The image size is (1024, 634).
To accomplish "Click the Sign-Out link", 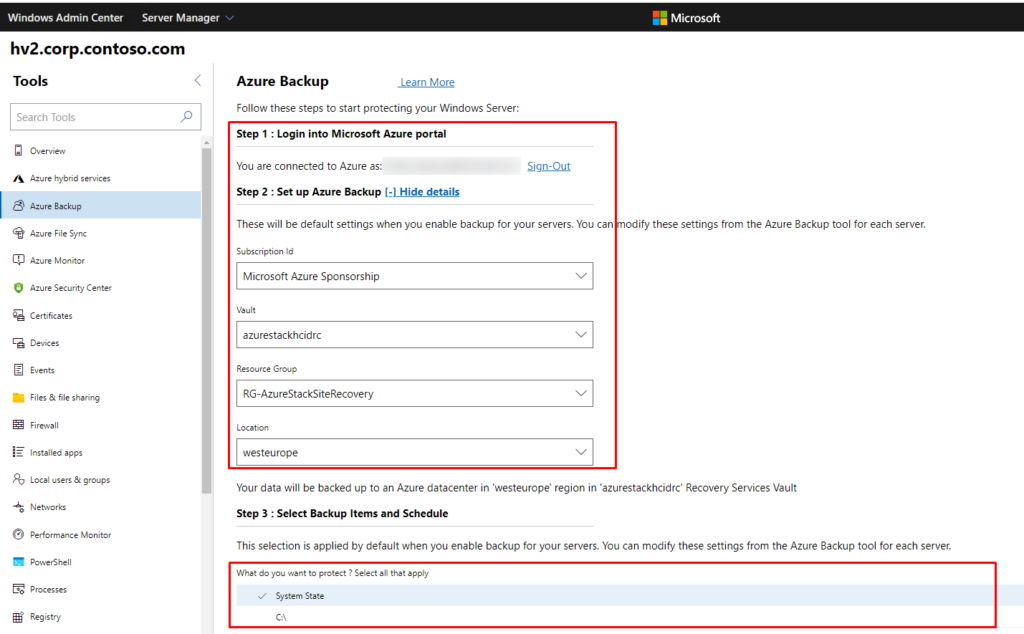I will [549, 166].
